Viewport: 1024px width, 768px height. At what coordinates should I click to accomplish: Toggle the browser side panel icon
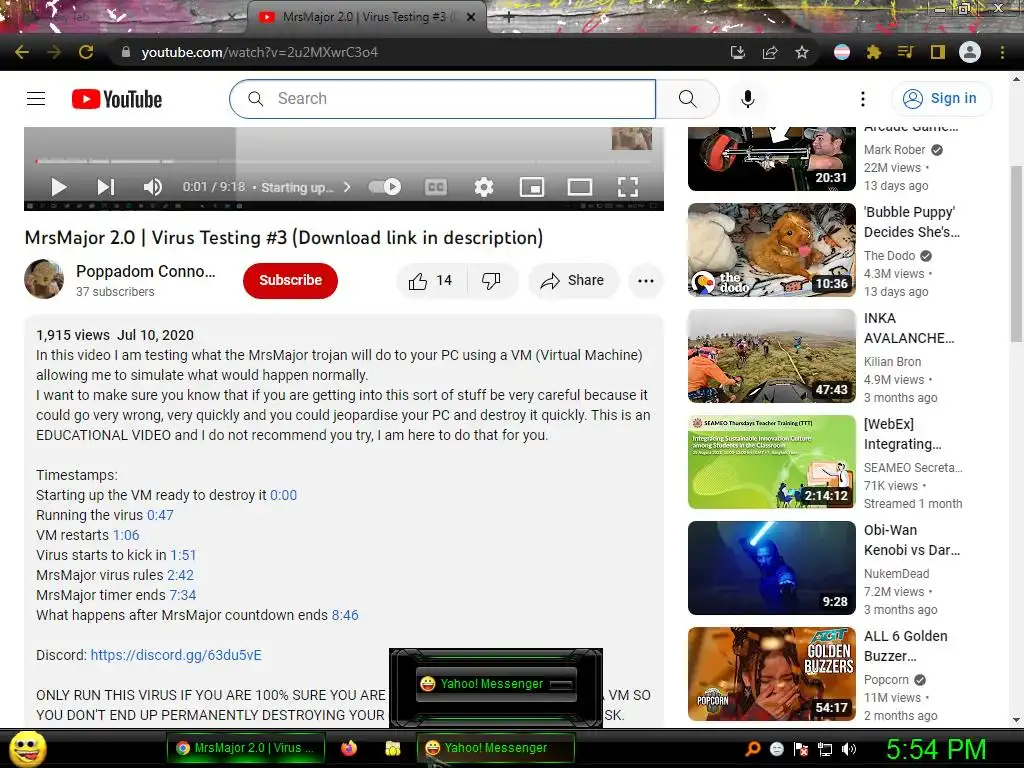coord(938,52)
